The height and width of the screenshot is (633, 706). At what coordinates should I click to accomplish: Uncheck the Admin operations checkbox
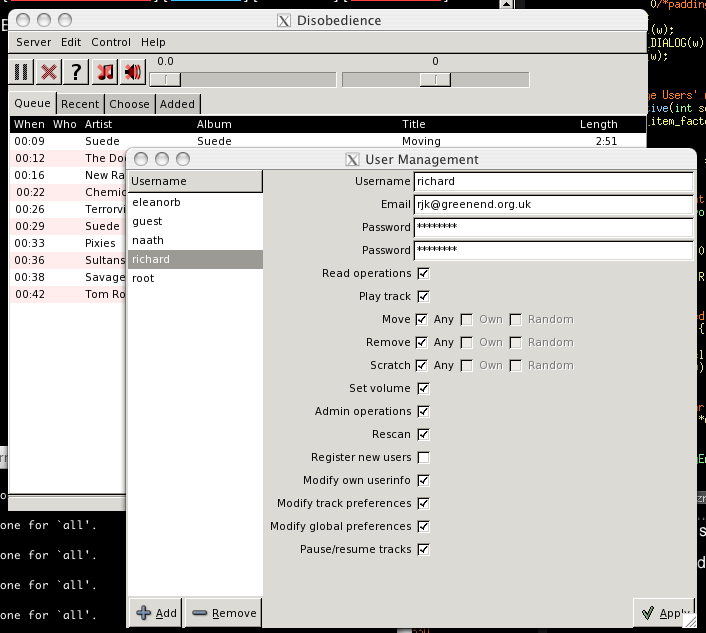pyautogui.click(x=423, y=412)
